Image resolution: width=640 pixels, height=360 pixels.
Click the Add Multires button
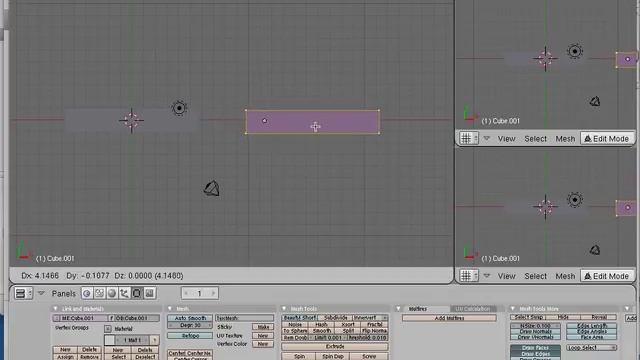click(449, 318)
